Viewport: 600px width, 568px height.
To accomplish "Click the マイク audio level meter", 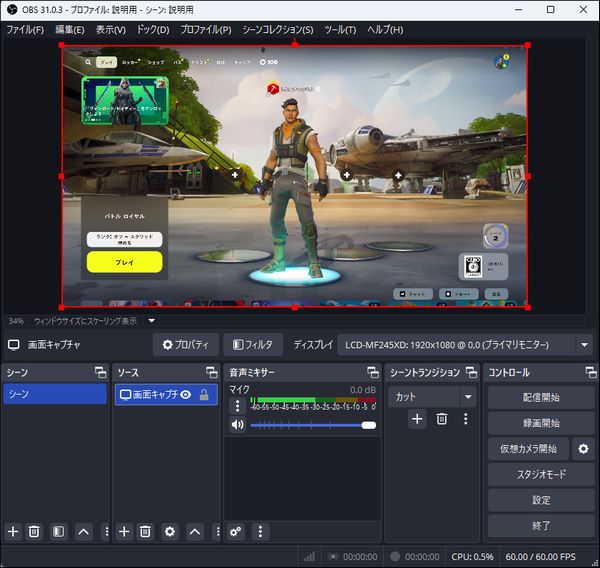I will [x=313, y=400].
